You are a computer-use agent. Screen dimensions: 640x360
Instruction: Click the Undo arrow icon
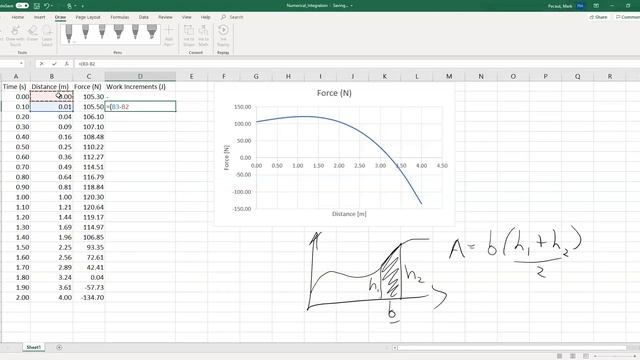[x=47, y=6]
